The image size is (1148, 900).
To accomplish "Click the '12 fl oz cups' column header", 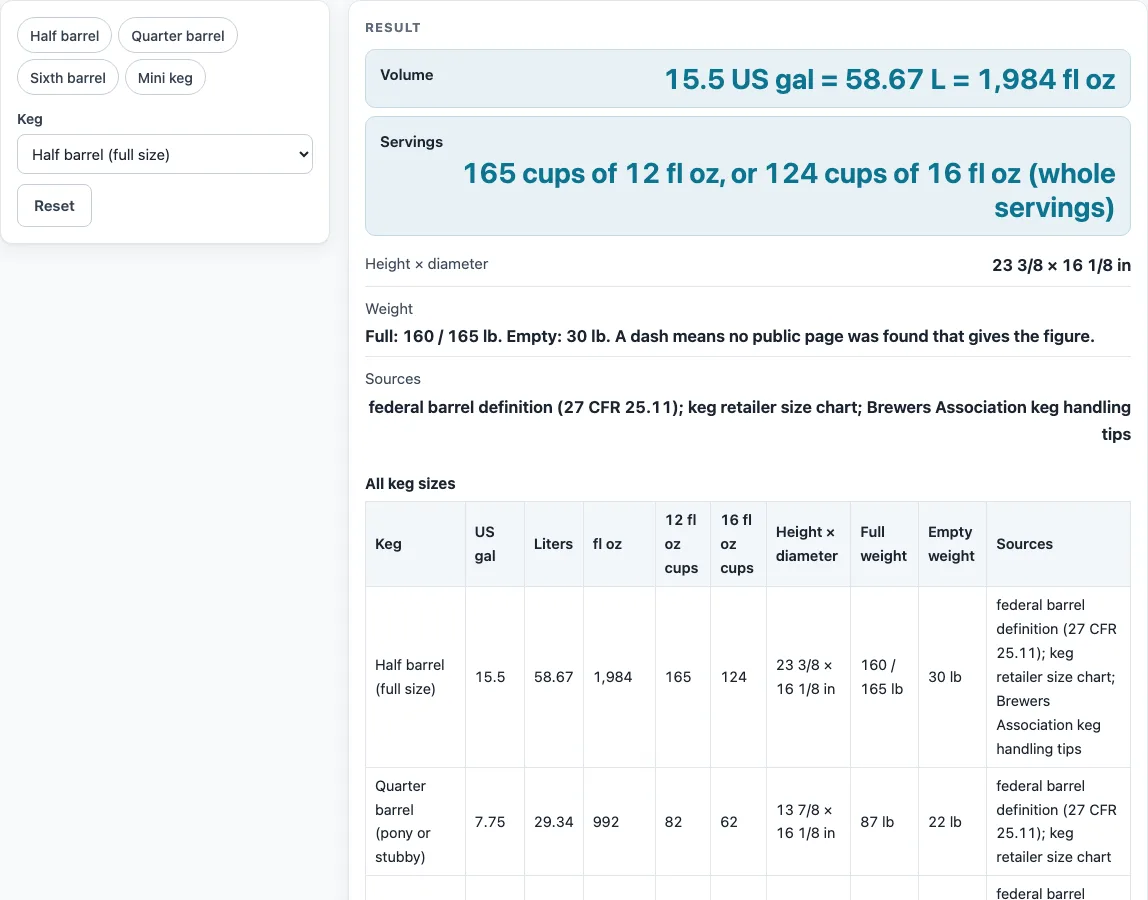I will coord(682,544).
